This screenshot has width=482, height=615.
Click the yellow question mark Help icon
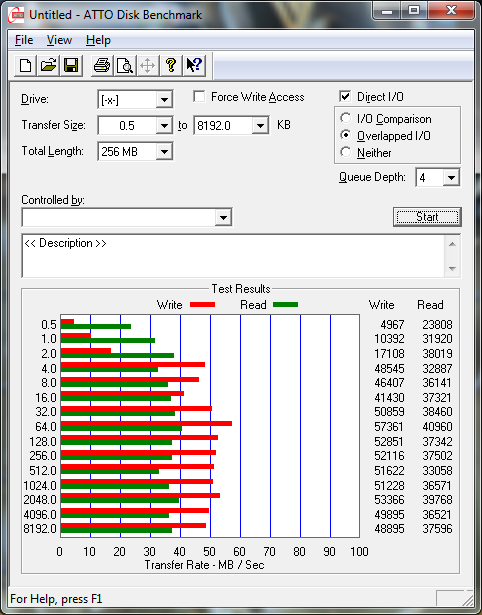coord(171,65)
